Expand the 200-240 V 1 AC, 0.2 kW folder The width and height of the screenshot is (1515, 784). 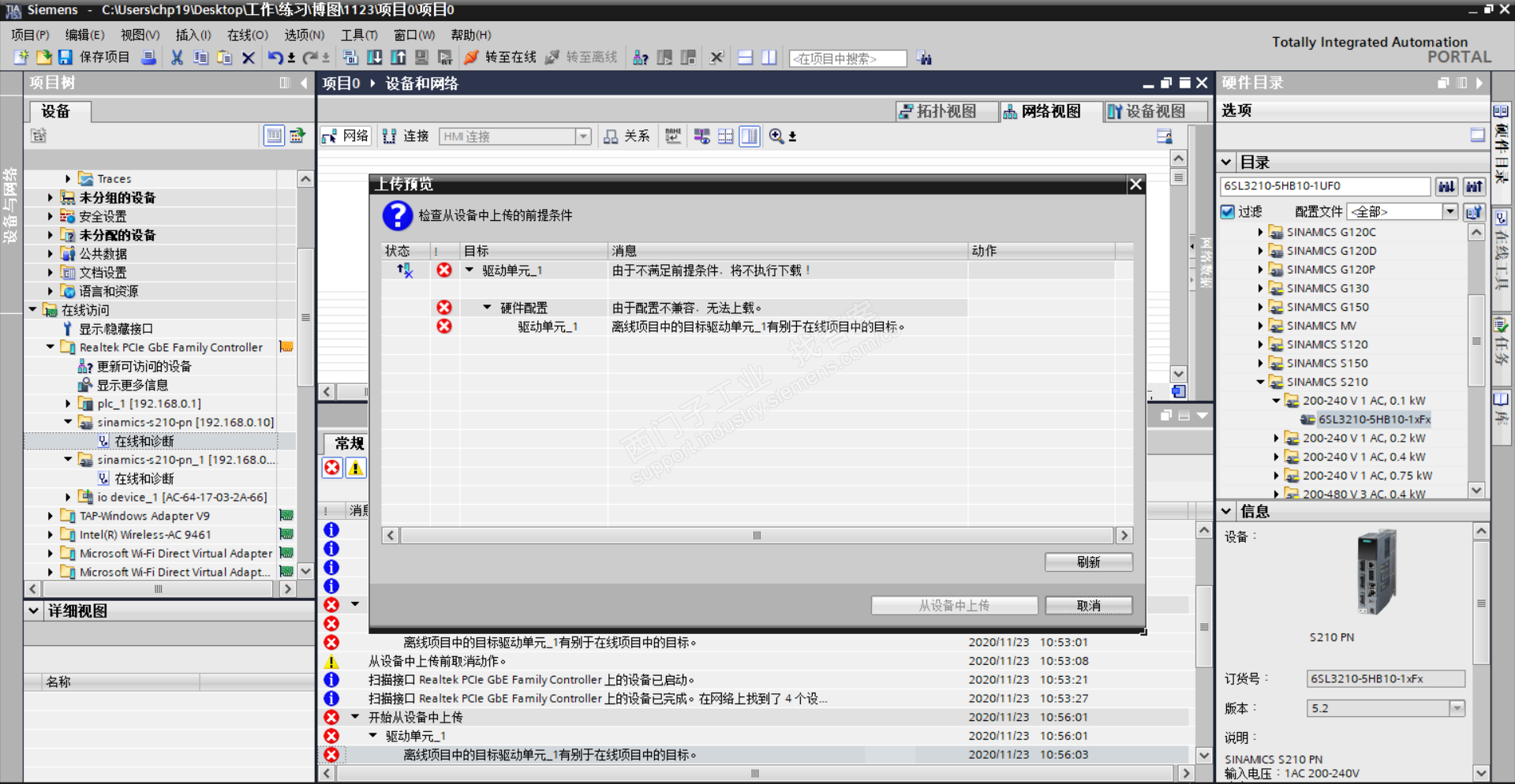point(1276,438)
